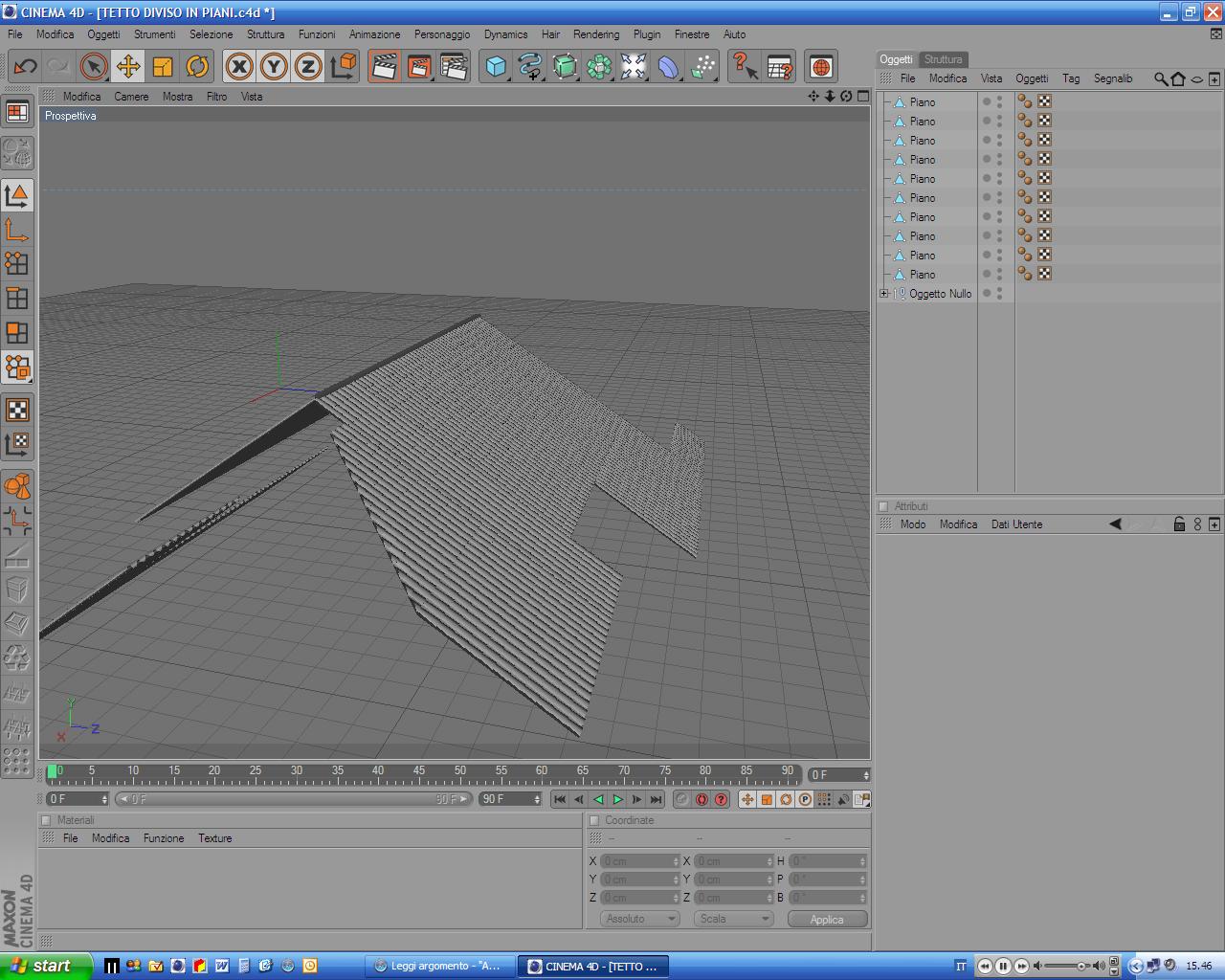Image resolution: width=1225 pixels, height=980 pixels.
Task: Activate the Move tool
Action: click(127, 66)
